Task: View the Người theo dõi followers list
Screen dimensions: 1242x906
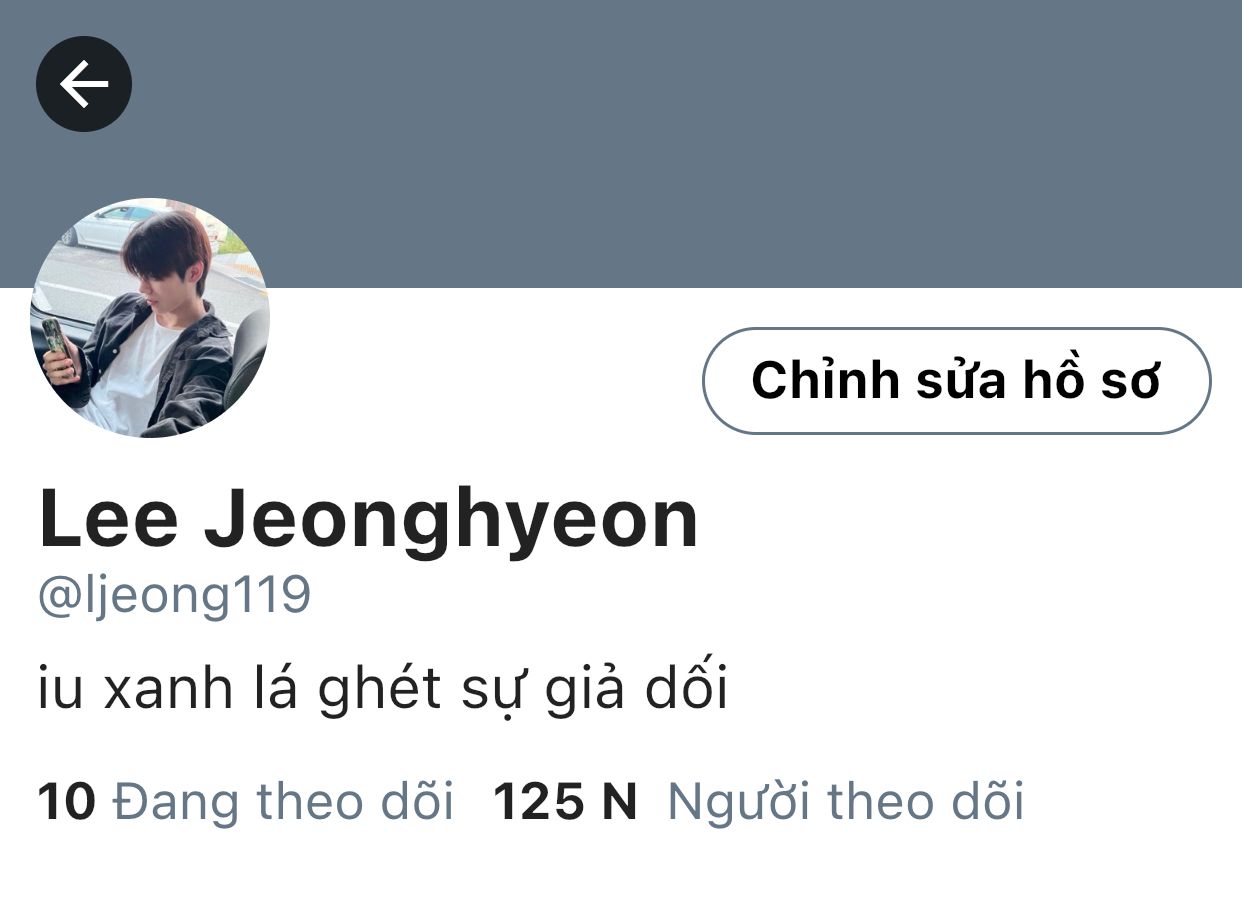Action: 846,802
